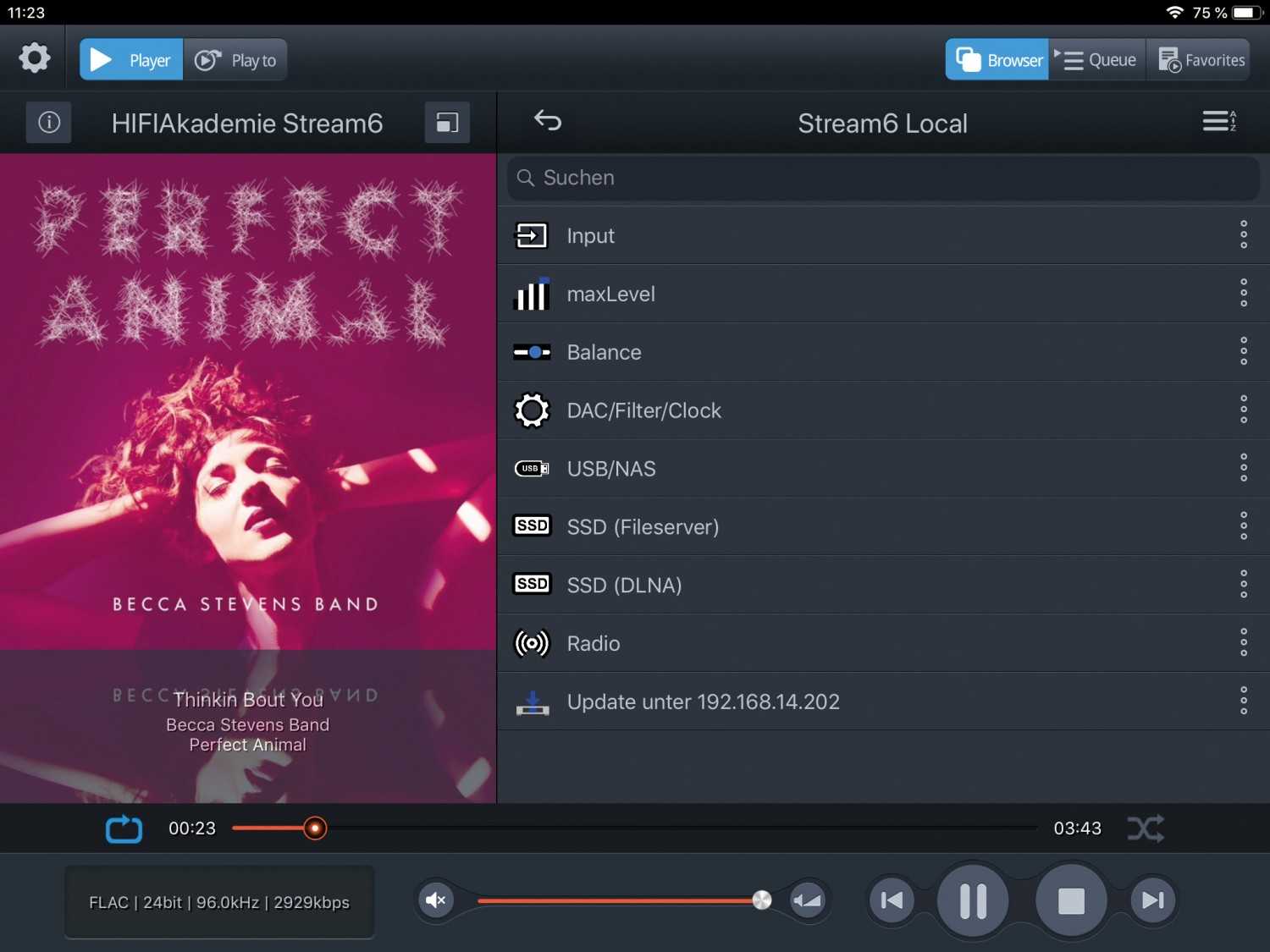
Task: Click the SSD (Fileserver) icon
Action: 532,526
